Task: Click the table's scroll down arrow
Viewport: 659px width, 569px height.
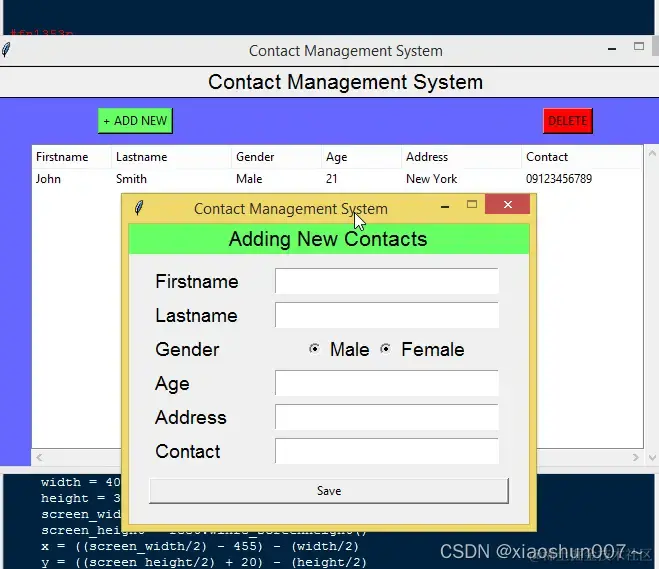Action: (x=652, y=458)
